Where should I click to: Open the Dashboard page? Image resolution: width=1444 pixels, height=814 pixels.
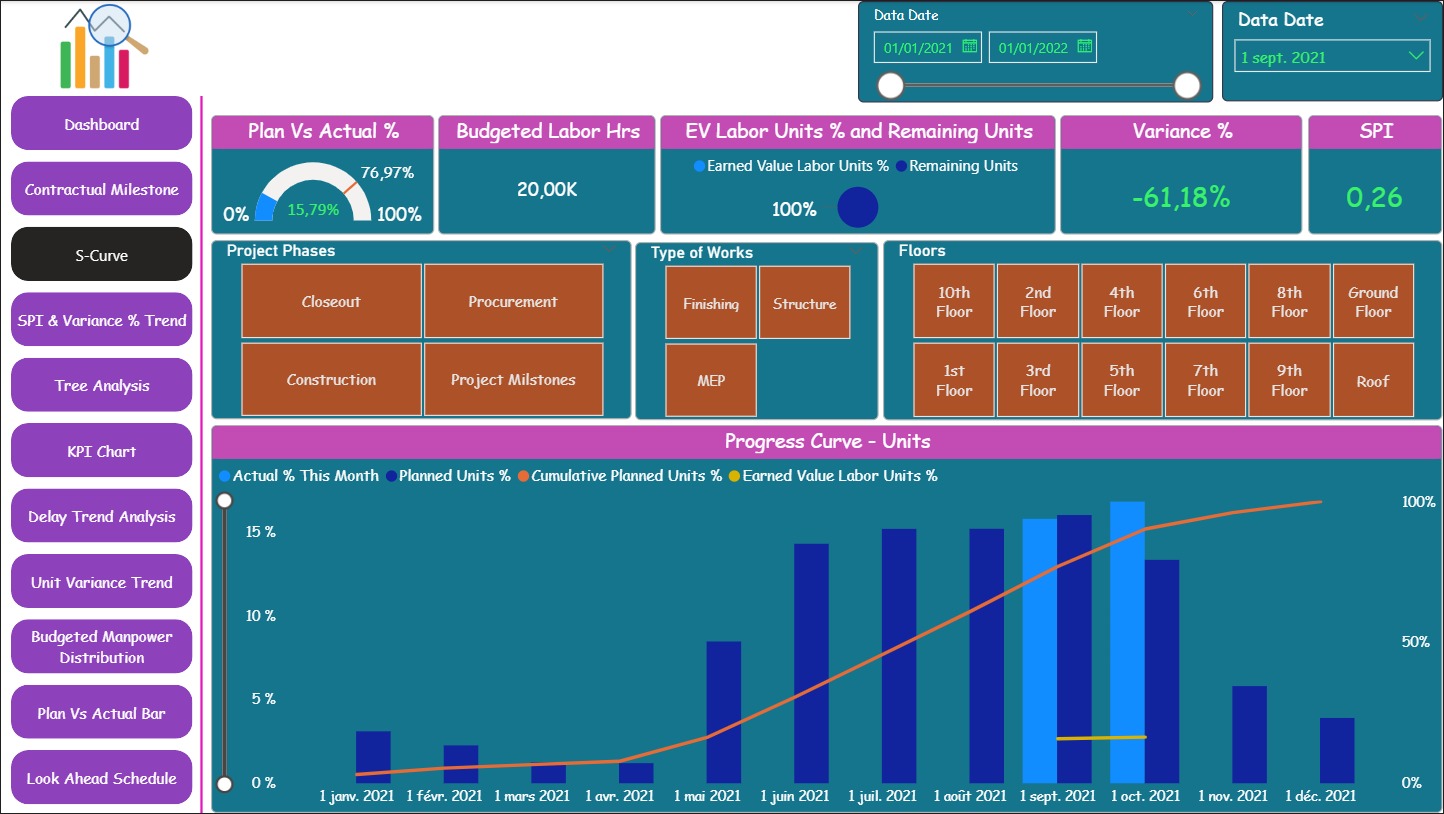pos(101,124)
